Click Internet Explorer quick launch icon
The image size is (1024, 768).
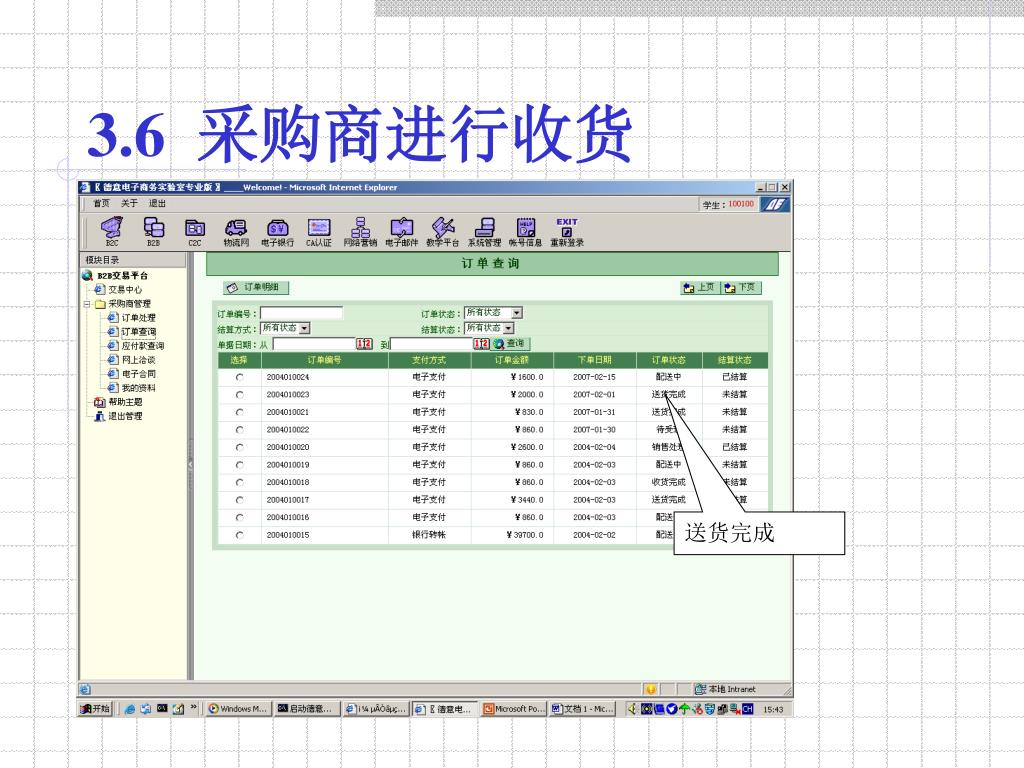coord(129,709)
